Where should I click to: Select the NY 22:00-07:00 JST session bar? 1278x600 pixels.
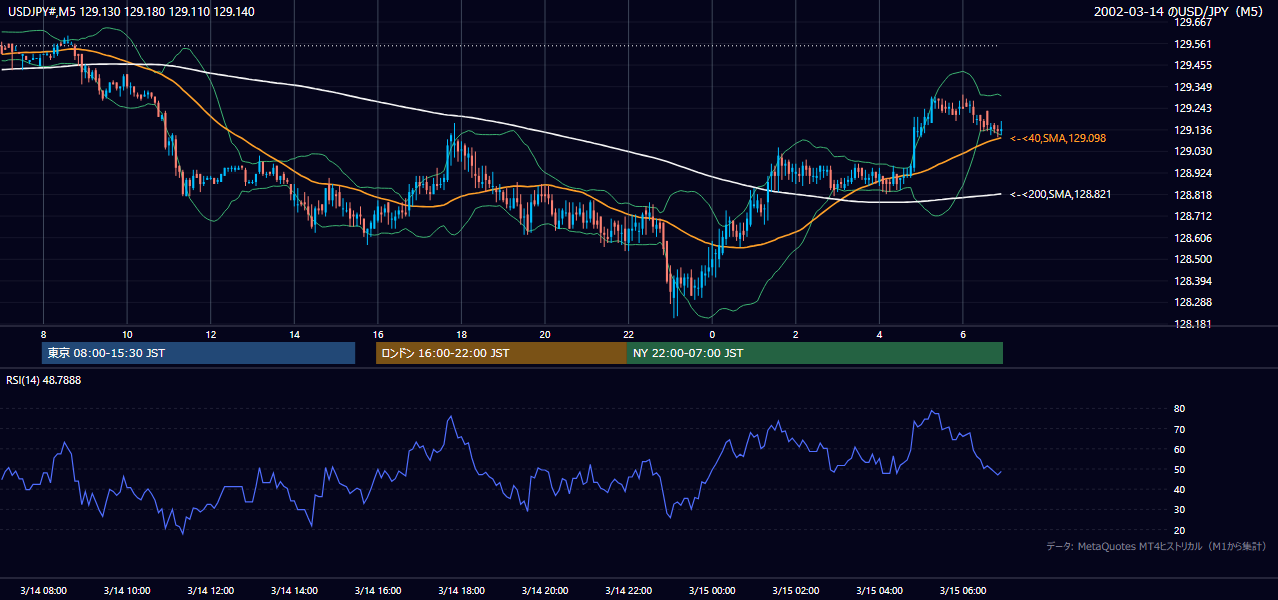point(815,353)
